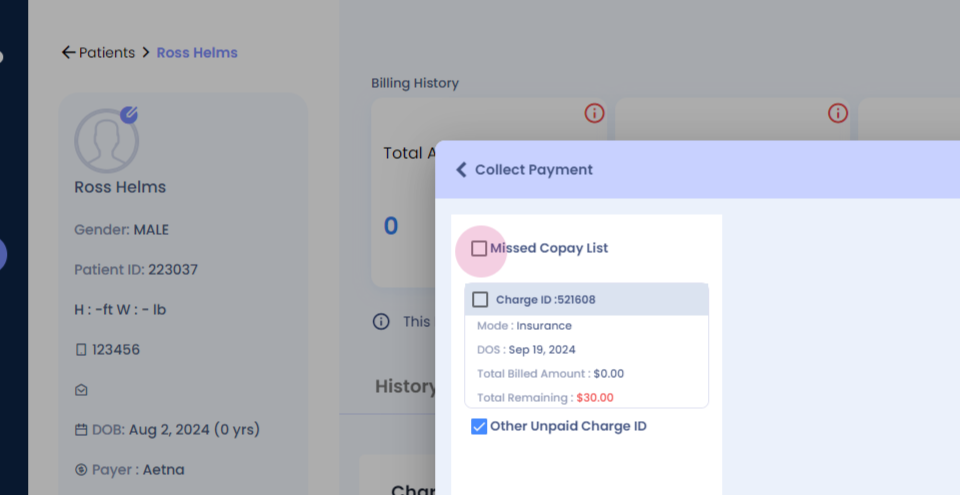
Task: Click the History tab heading
Action: click(405, 387)
